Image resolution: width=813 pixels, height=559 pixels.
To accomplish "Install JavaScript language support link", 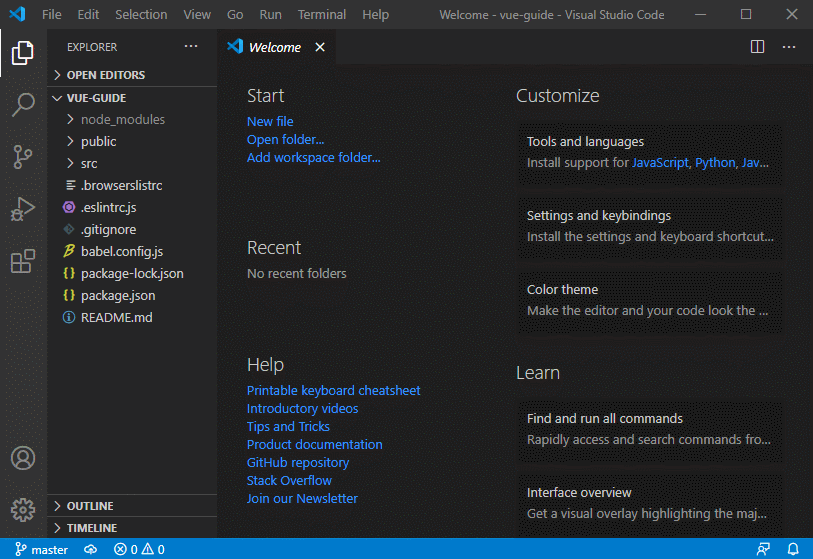I will tap(660, 163).
